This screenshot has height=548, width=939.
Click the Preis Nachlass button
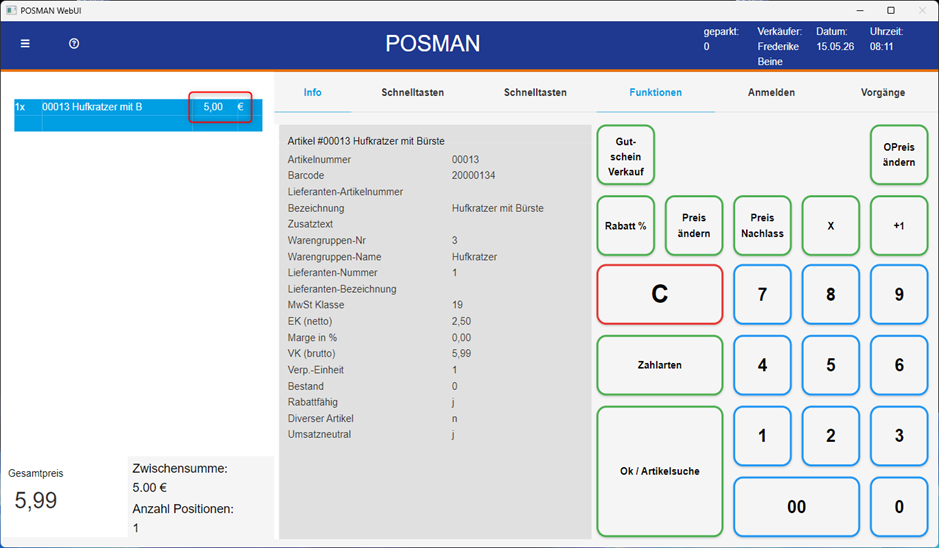point(762,226)
